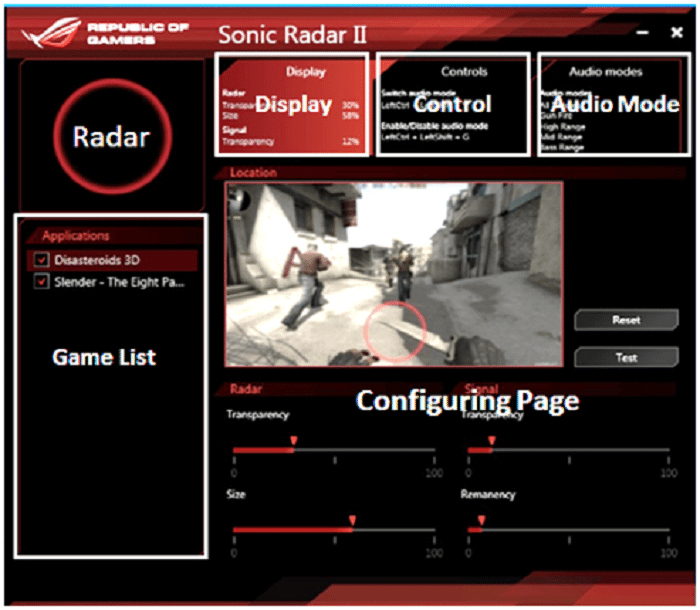Click the Test button
Image resolution: width=700 pixels, height=610 pixels.
[x=626, y=357]
